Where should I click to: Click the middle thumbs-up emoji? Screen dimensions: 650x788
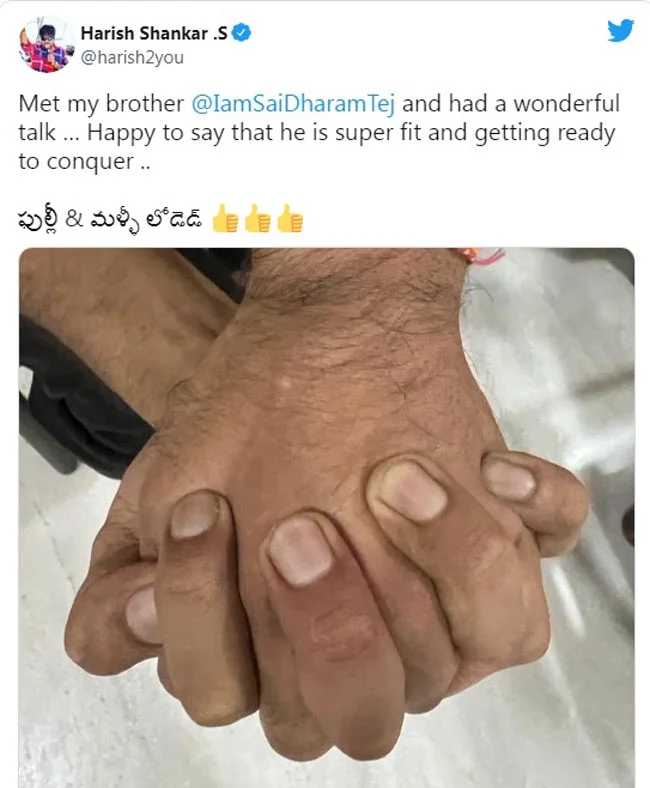pos(257,219)
